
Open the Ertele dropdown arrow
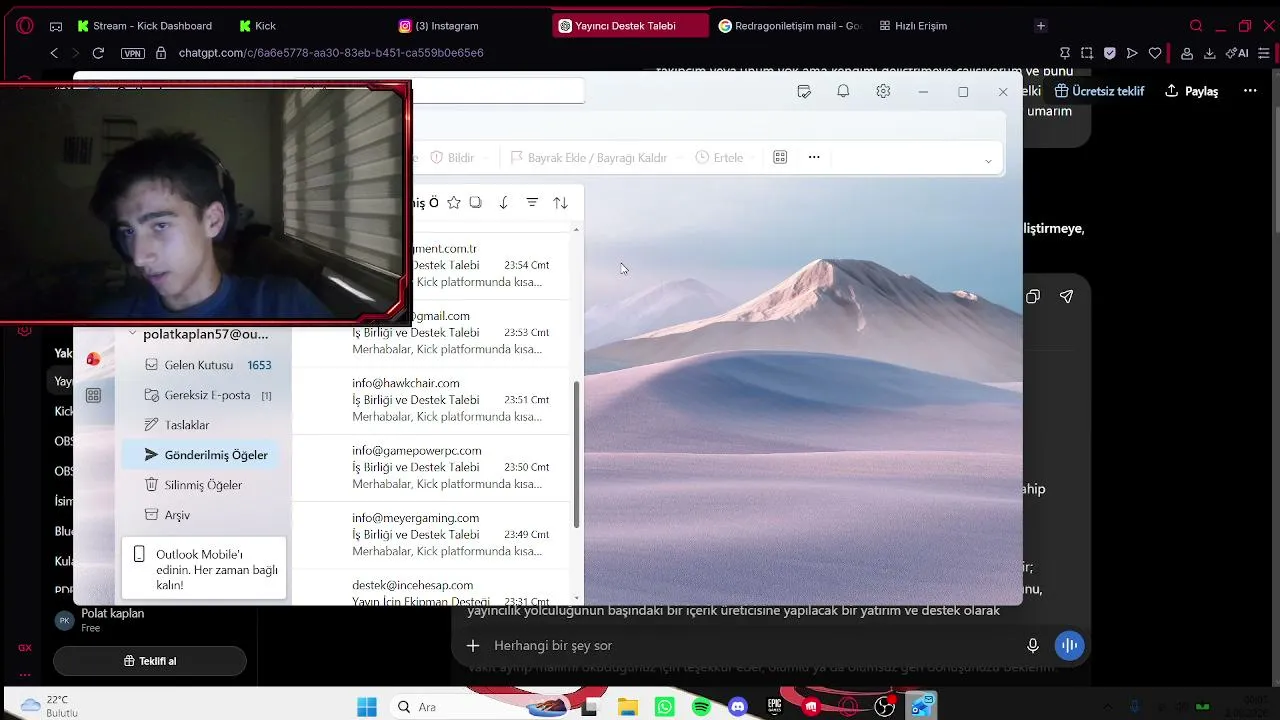click(x=755, y=158)
